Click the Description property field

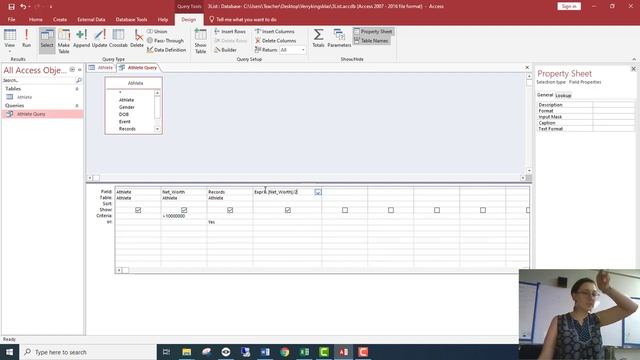613,105
